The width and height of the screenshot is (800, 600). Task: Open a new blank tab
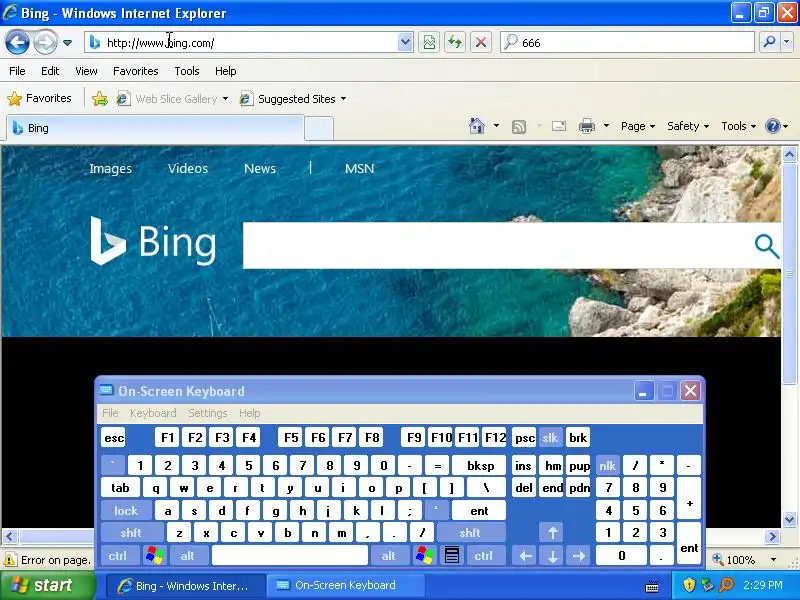point(319,129)
